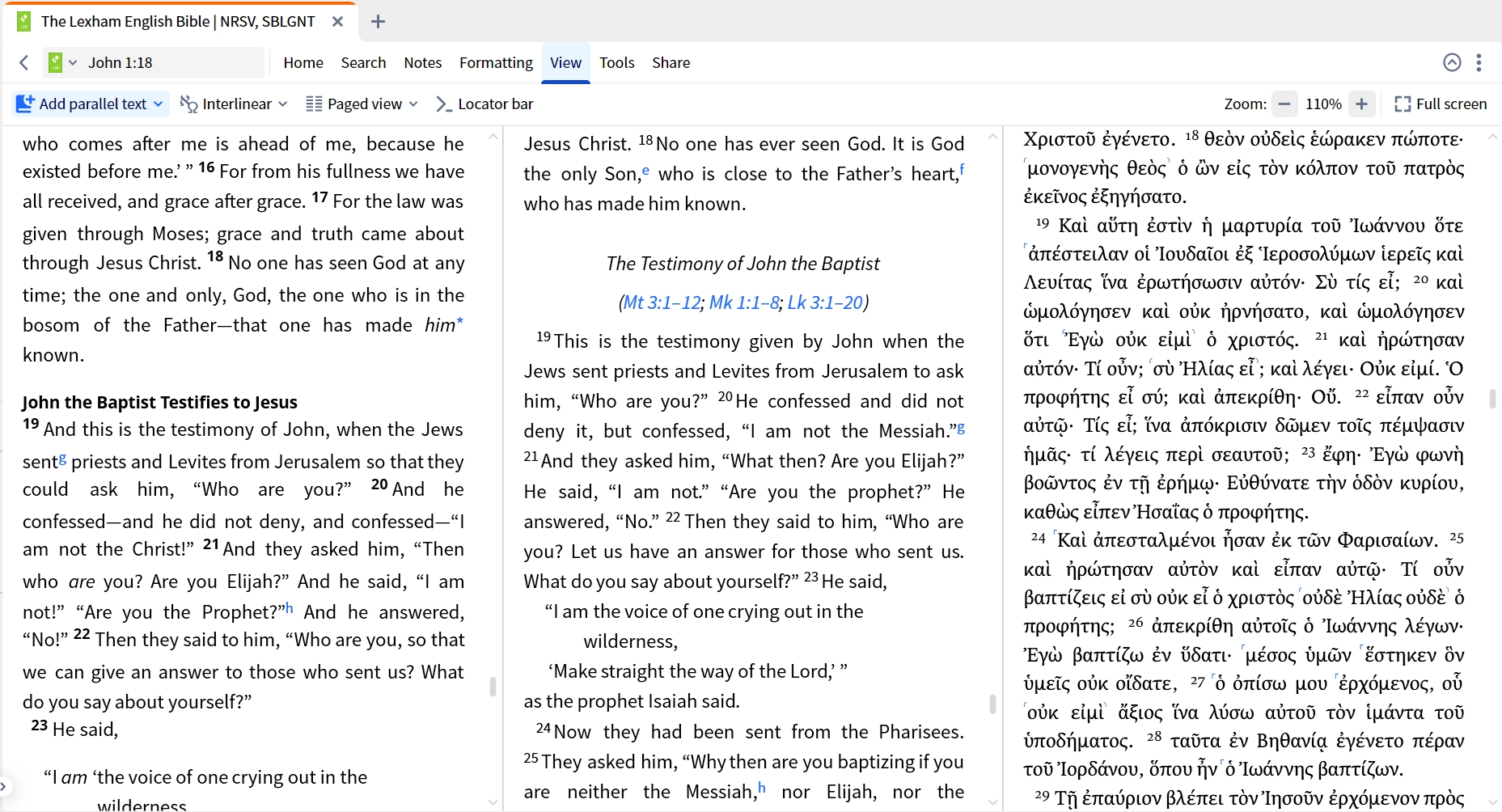Screen dimensions: 1502x812
Task: Increase zoom with plus button
Action: coord(1361,104)
